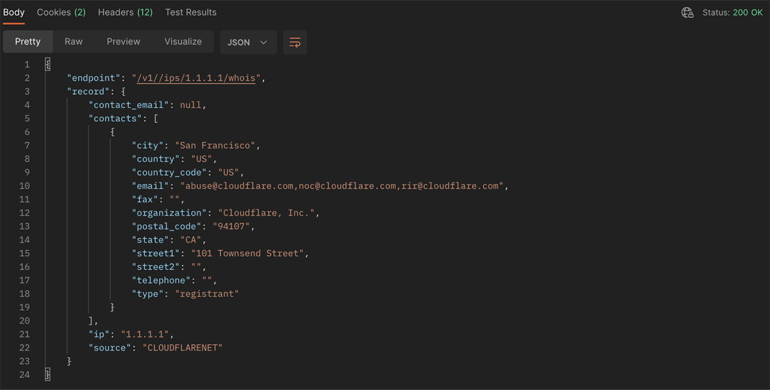
Task: Open the Headers (12) tab
Action: click(x=125, y=12)
